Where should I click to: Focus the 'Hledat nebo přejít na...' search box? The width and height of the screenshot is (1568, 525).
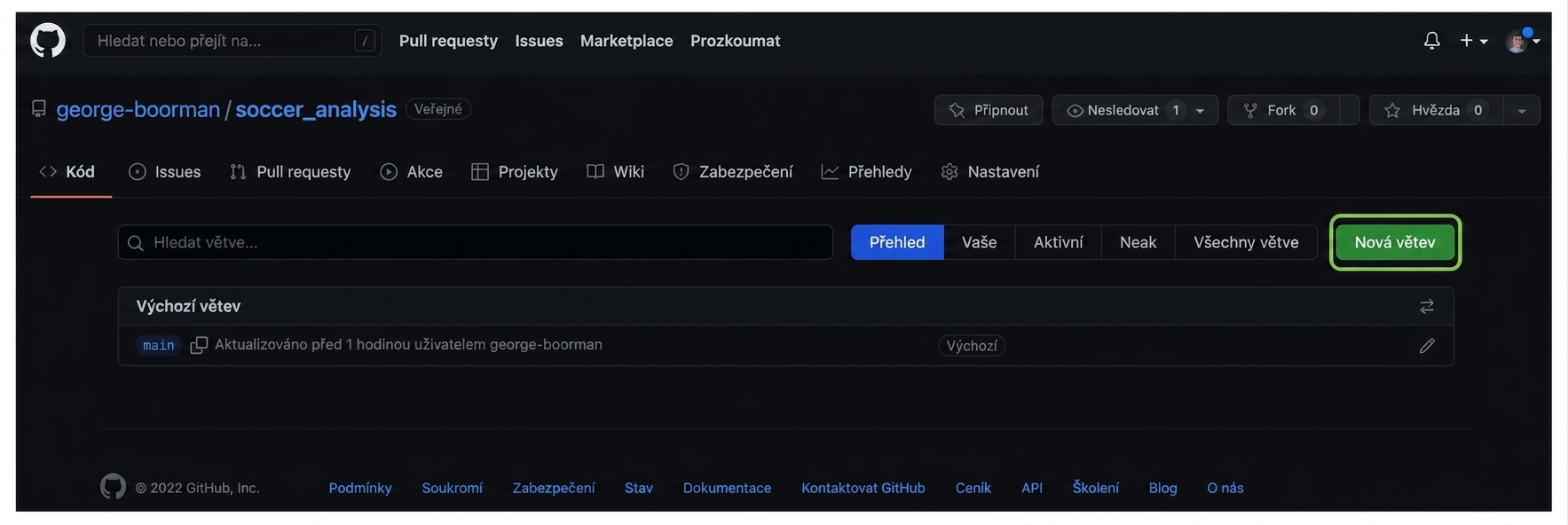232,41
